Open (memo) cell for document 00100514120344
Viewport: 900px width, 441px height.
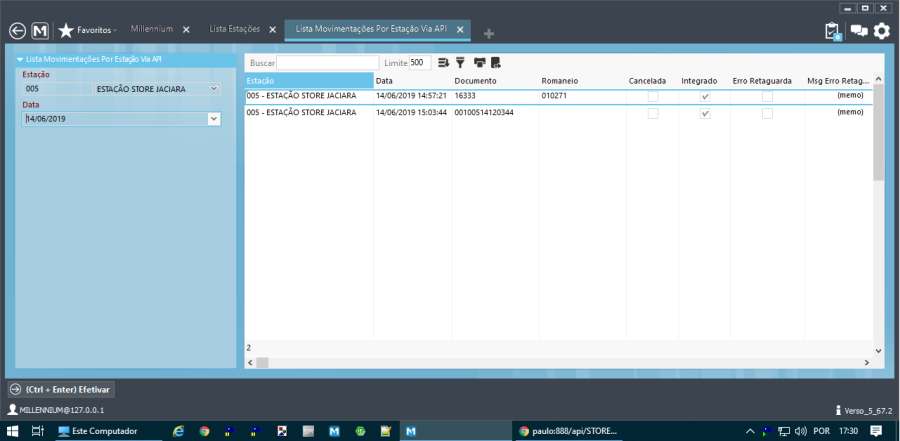(x=849, y=112)
